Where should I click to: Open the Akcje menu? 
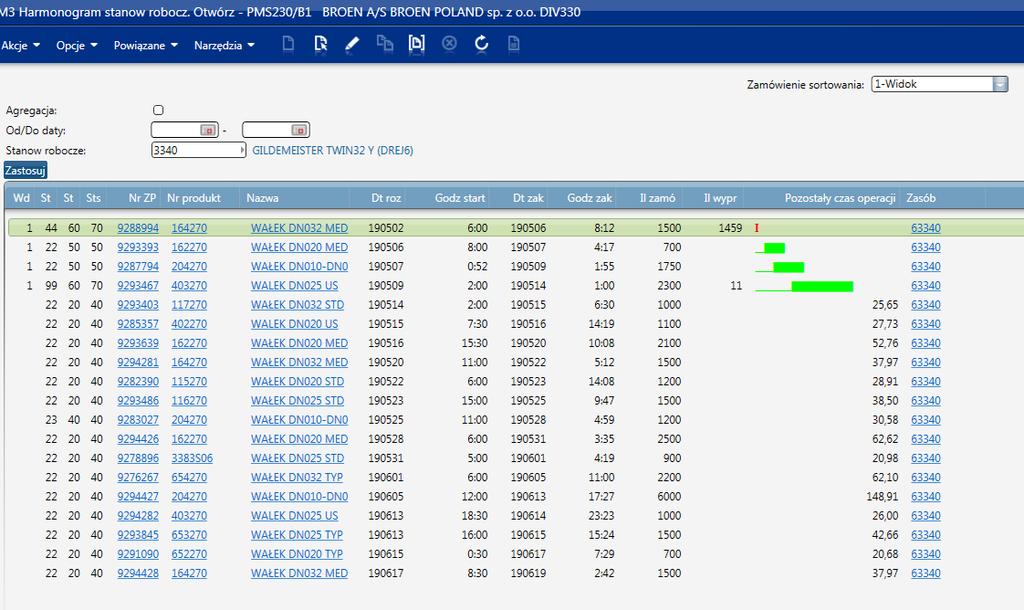pyautogui.click(x=21, y=45)
